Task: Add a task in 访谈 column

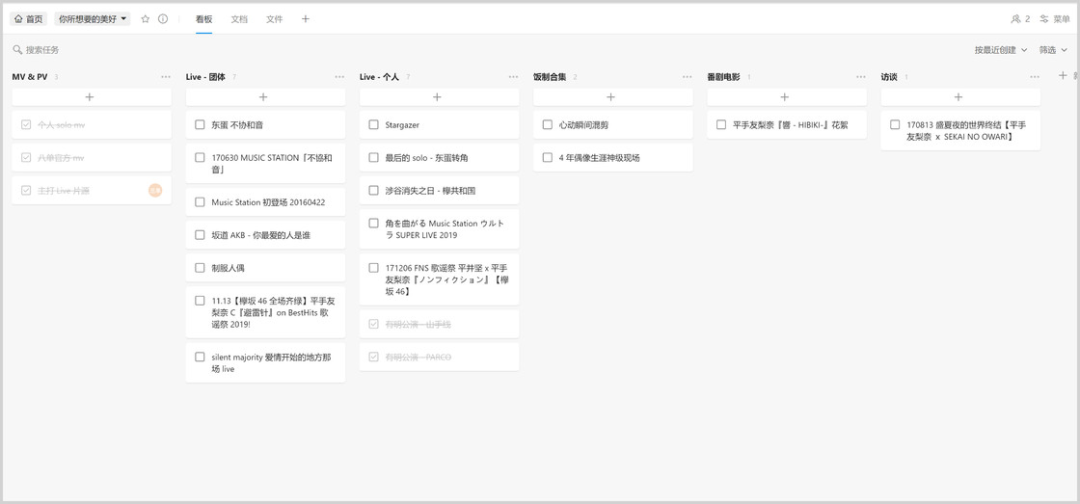Action: tap(960, 97)
